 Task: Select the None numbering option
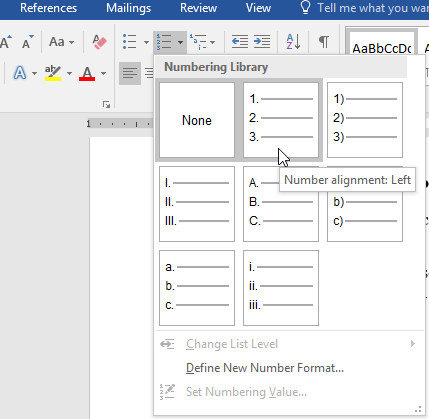197,120
